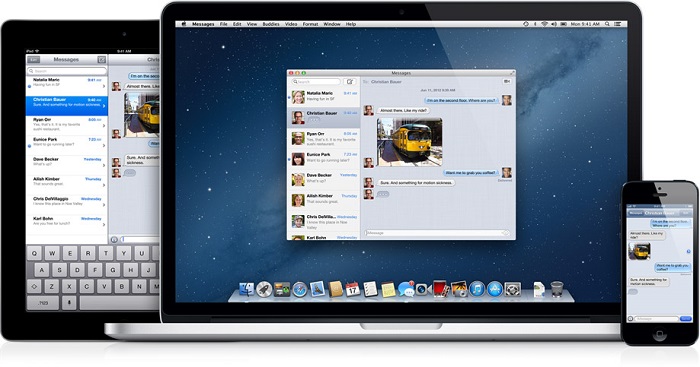Start video call with camera icon
The height and width of the screenshot is (367, 700).
click(507, 82)
